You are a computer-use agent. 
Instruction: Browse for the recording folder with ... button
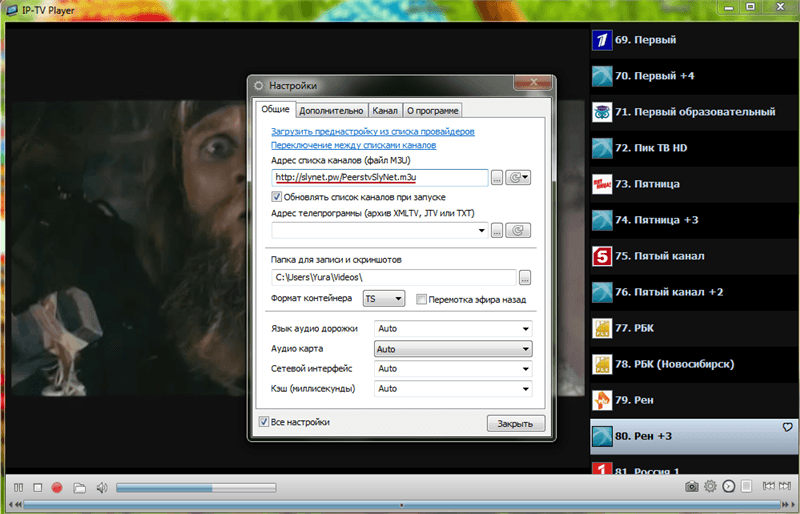(x=524, y=278)
